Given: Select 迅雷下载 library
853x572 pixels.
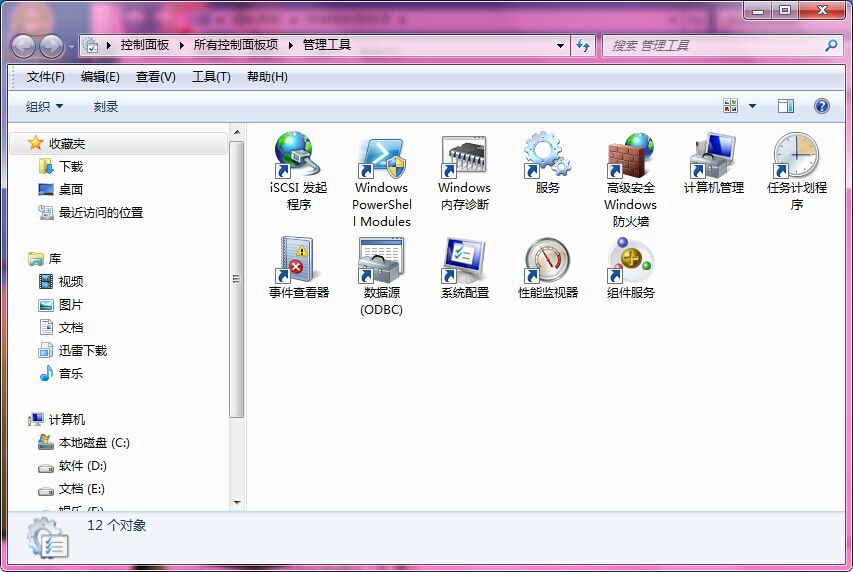Looking at the screenshot, I should coord(73,350).
